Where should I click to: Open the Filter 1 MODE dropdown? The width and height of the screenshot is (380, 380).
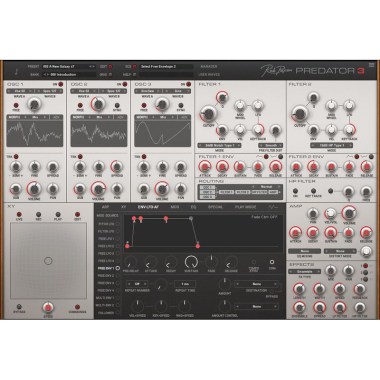(x=219, y=145)
